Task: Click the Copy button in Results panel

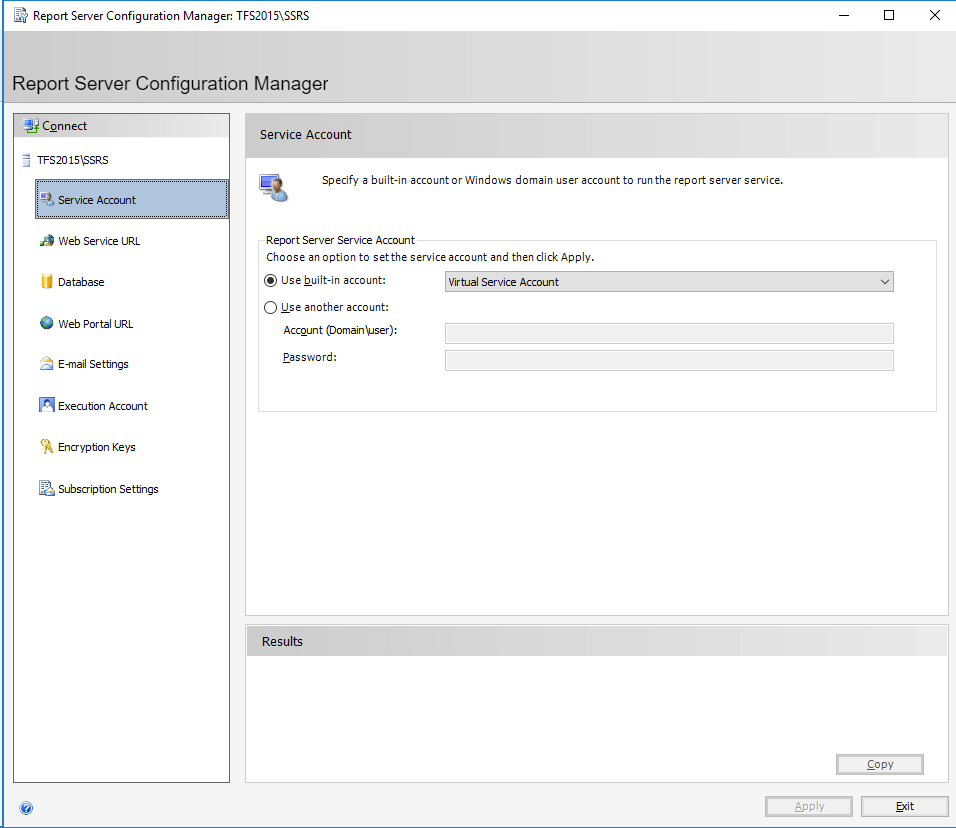Action: point(879,764)
